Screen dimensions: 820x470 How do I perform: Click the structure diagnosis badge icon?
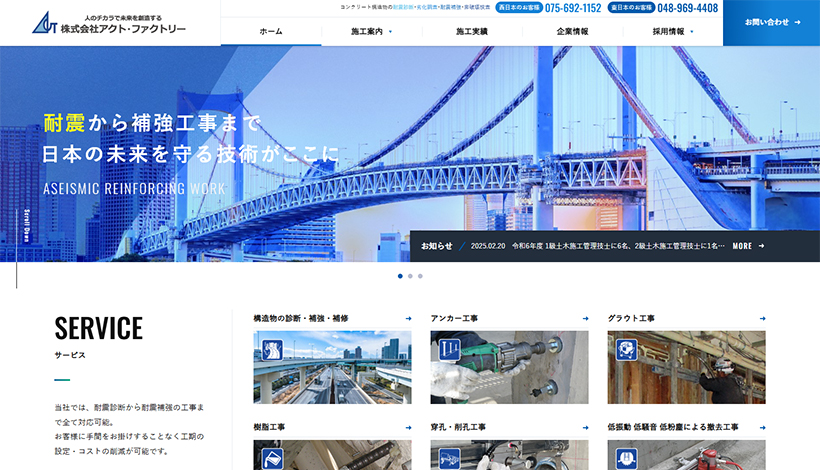pos(272,350)
